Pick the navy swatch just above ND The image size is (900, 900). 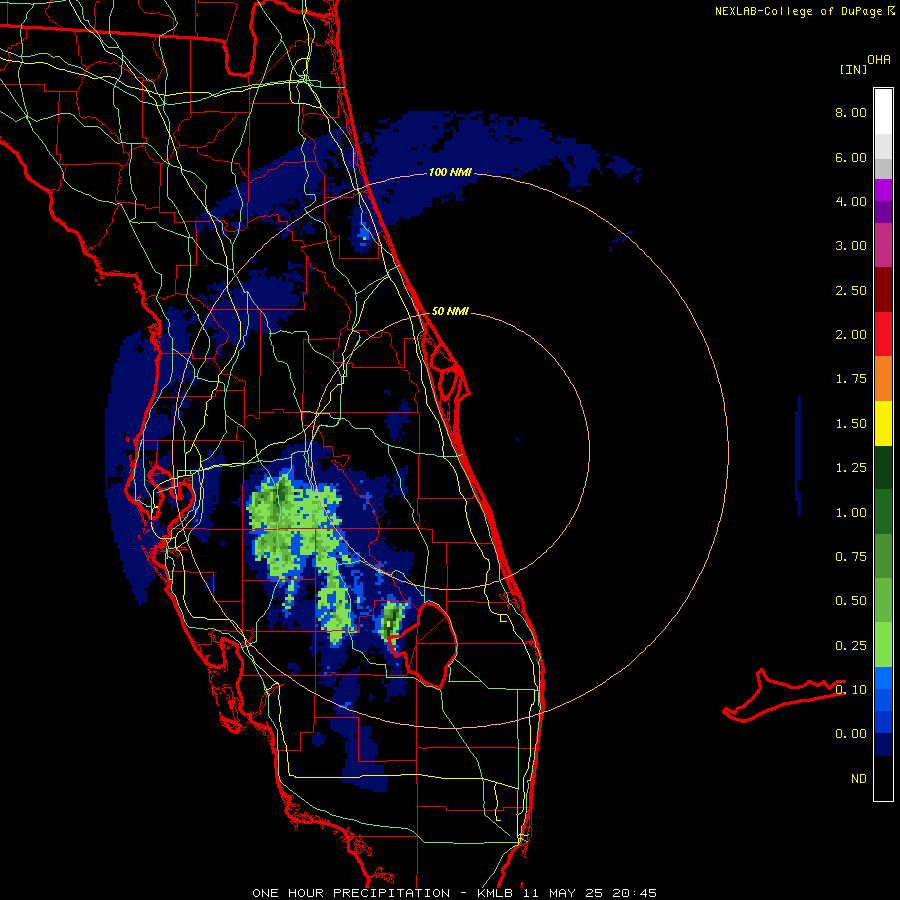[883, 744]
